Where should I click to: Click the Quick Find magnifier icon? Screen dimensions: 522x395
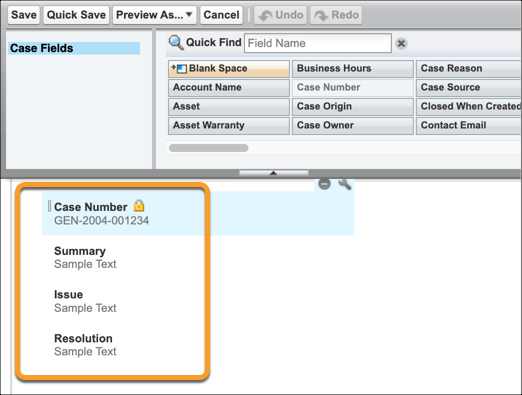pos(176,43)
